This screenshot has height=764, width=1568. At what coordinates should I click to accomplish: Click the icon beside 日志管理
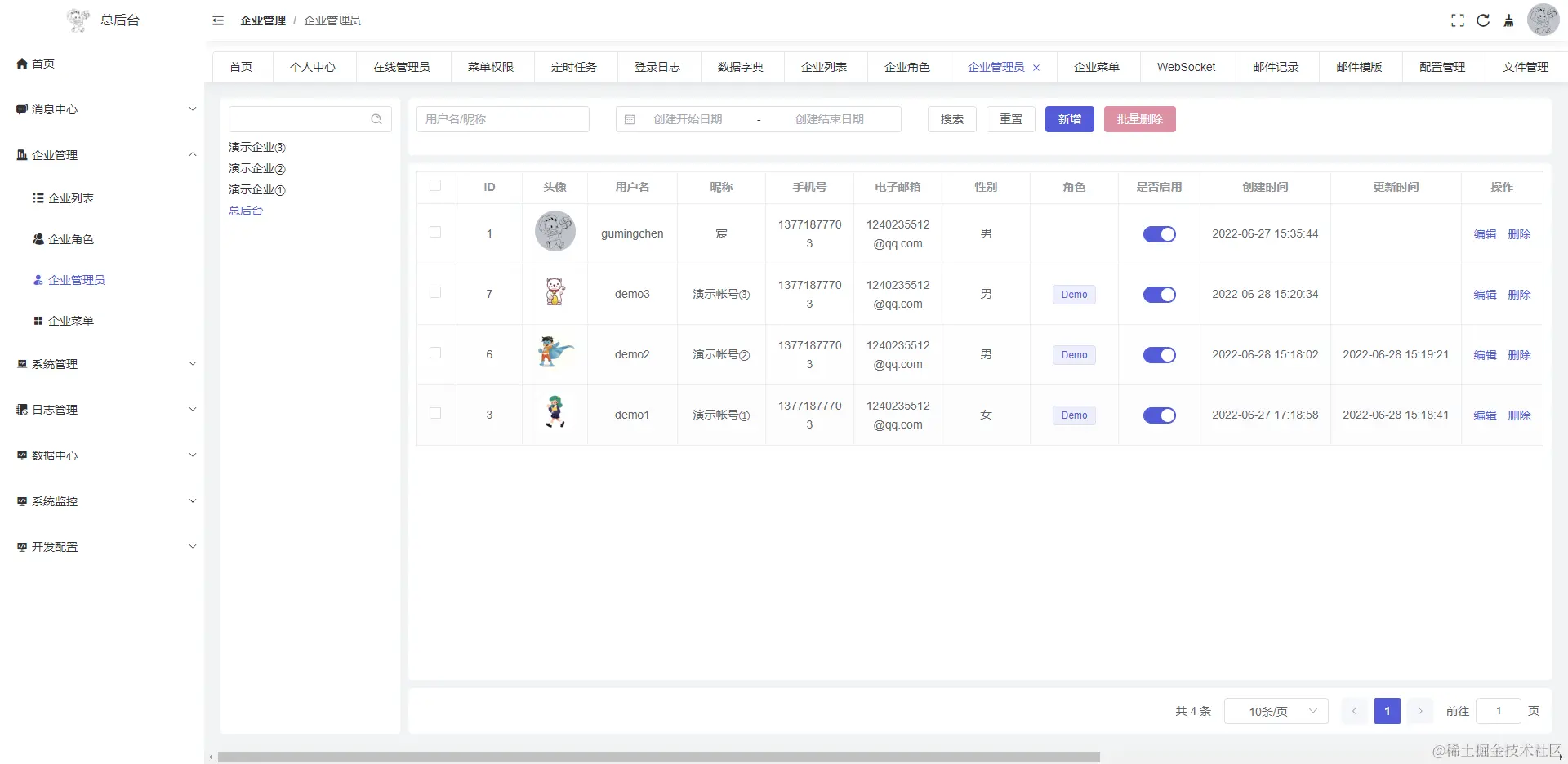click(x=22, y=410)
